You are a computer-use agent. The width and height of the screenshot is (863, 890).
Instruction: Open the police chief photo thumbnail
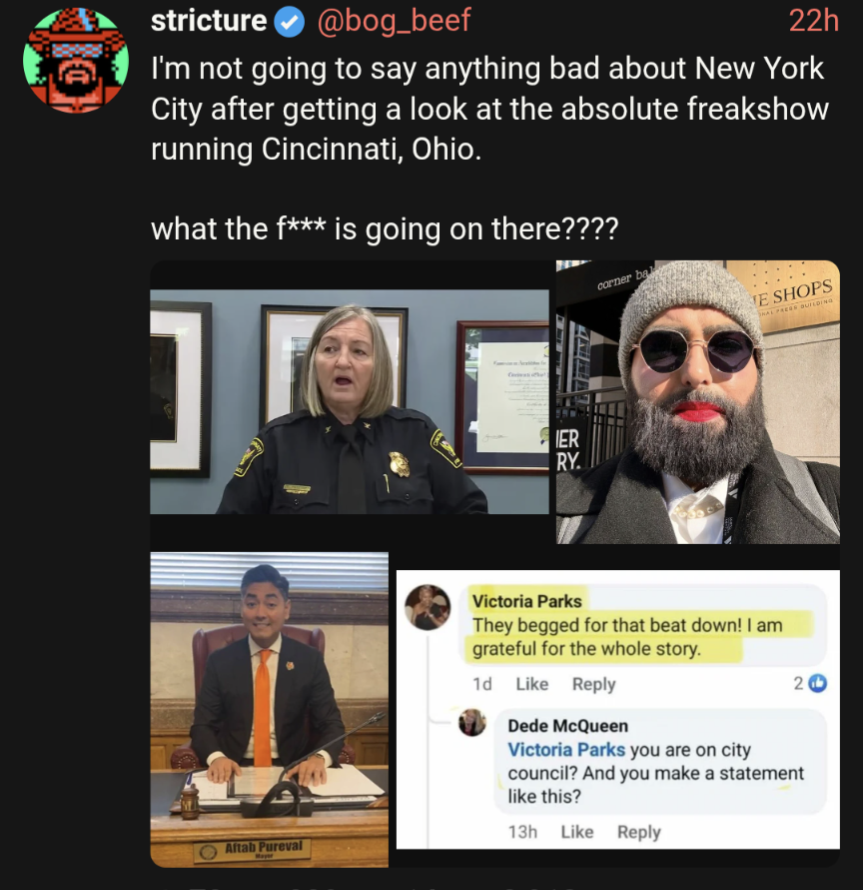(x=349, y=402)
